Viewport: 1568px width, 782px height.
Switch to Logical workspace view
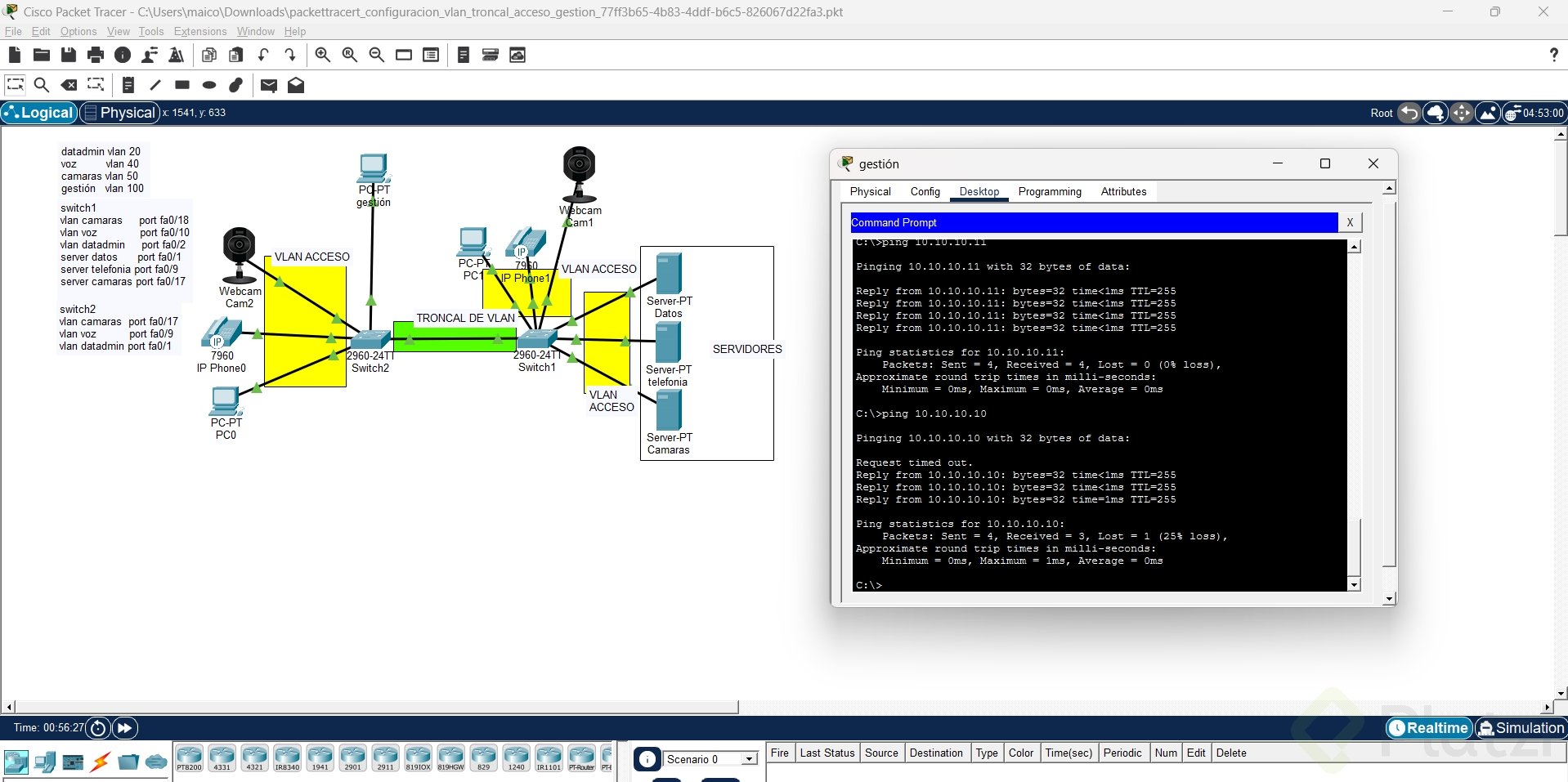click(x=39, y=113)
